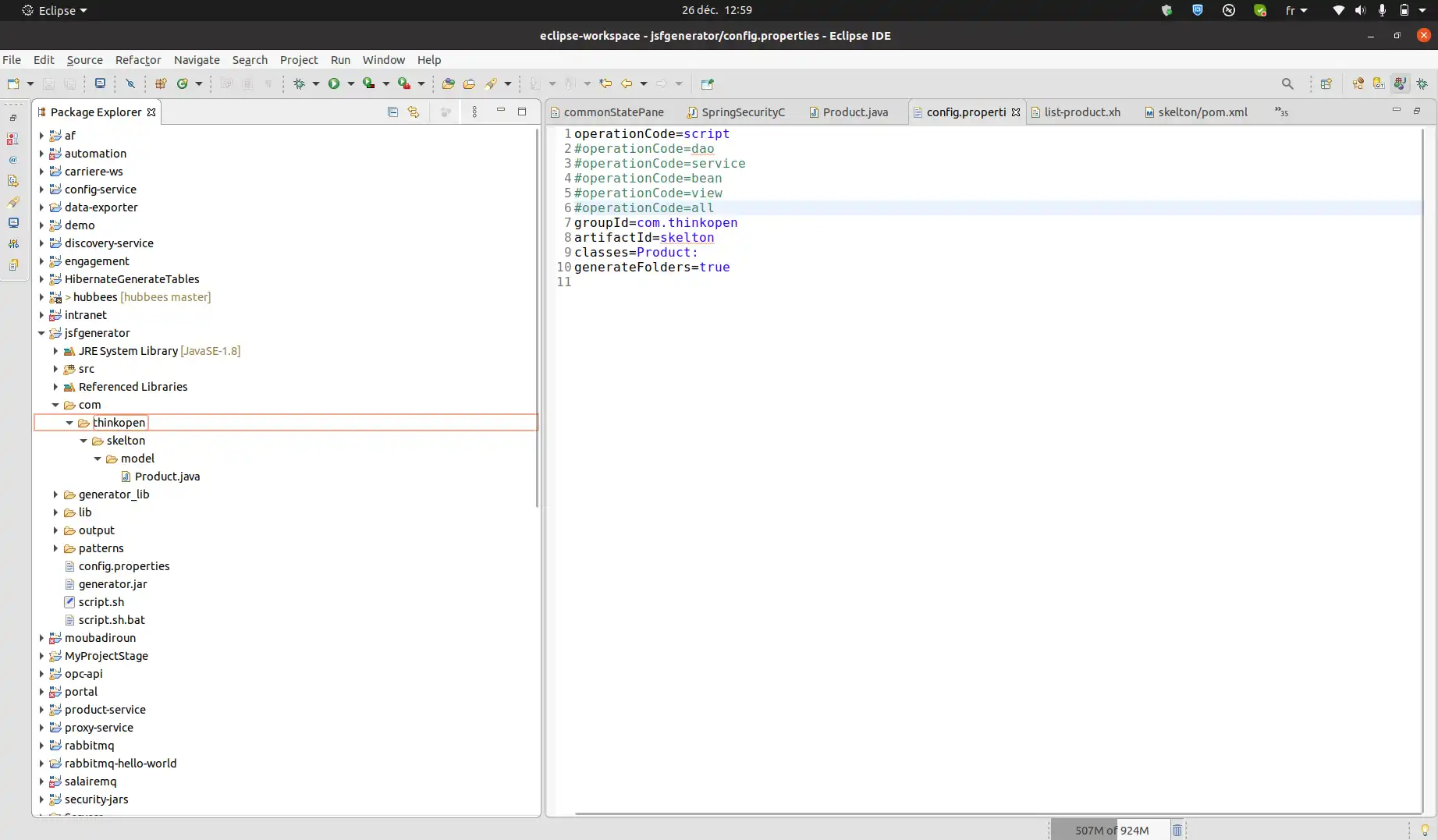Toggle Link with Editor in Package Explorer

point(414,112)
